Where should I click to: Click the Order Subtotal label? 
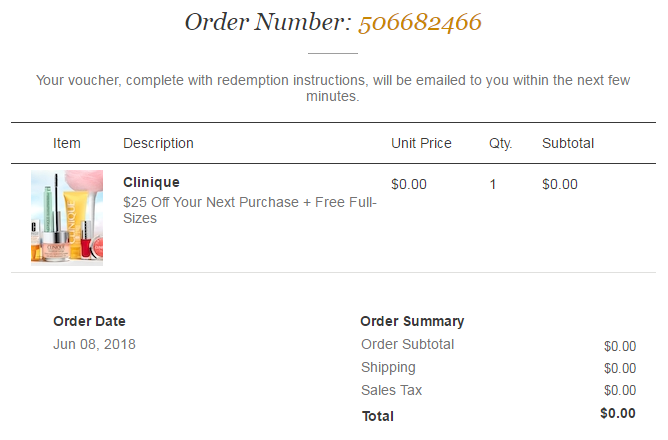pyautogui.click(x=407, y=344)
